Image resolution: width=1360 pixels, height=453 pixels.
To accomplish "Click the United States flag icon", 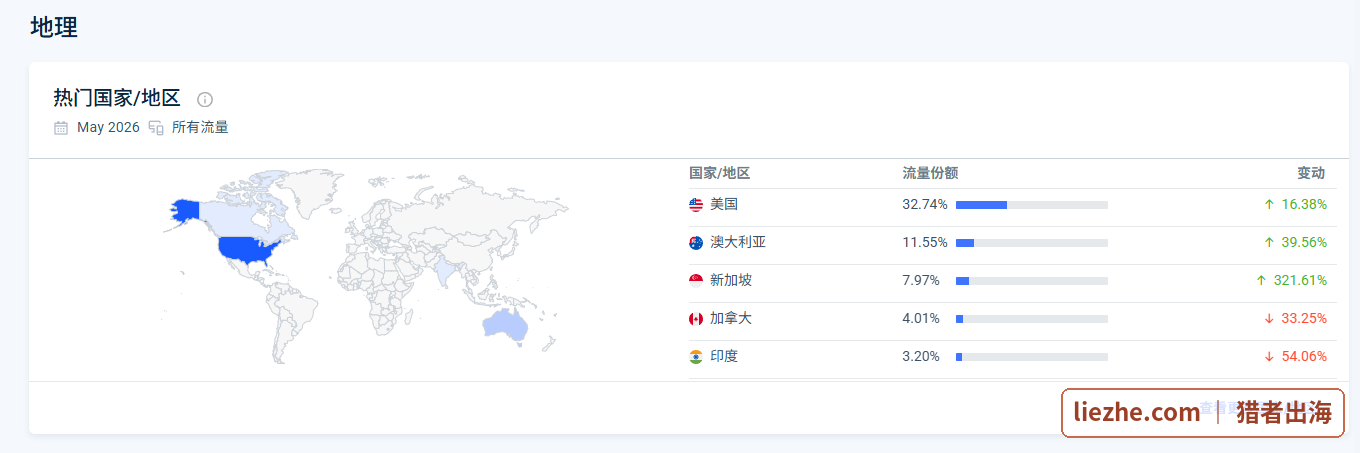I will point(696,205).
